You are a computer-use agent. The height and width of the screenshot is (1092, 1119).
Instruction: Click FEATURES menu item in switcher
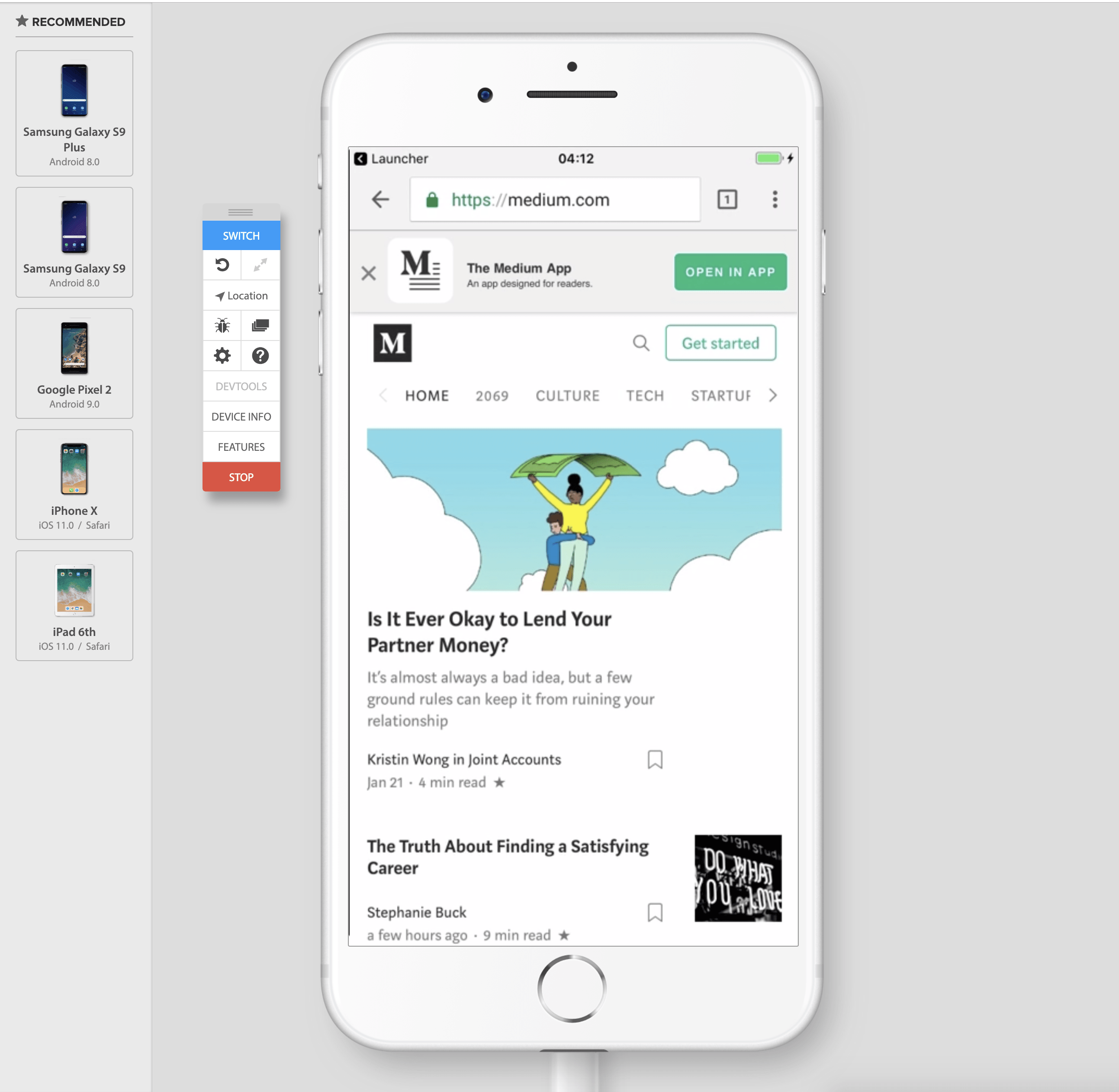pos(241,447)
